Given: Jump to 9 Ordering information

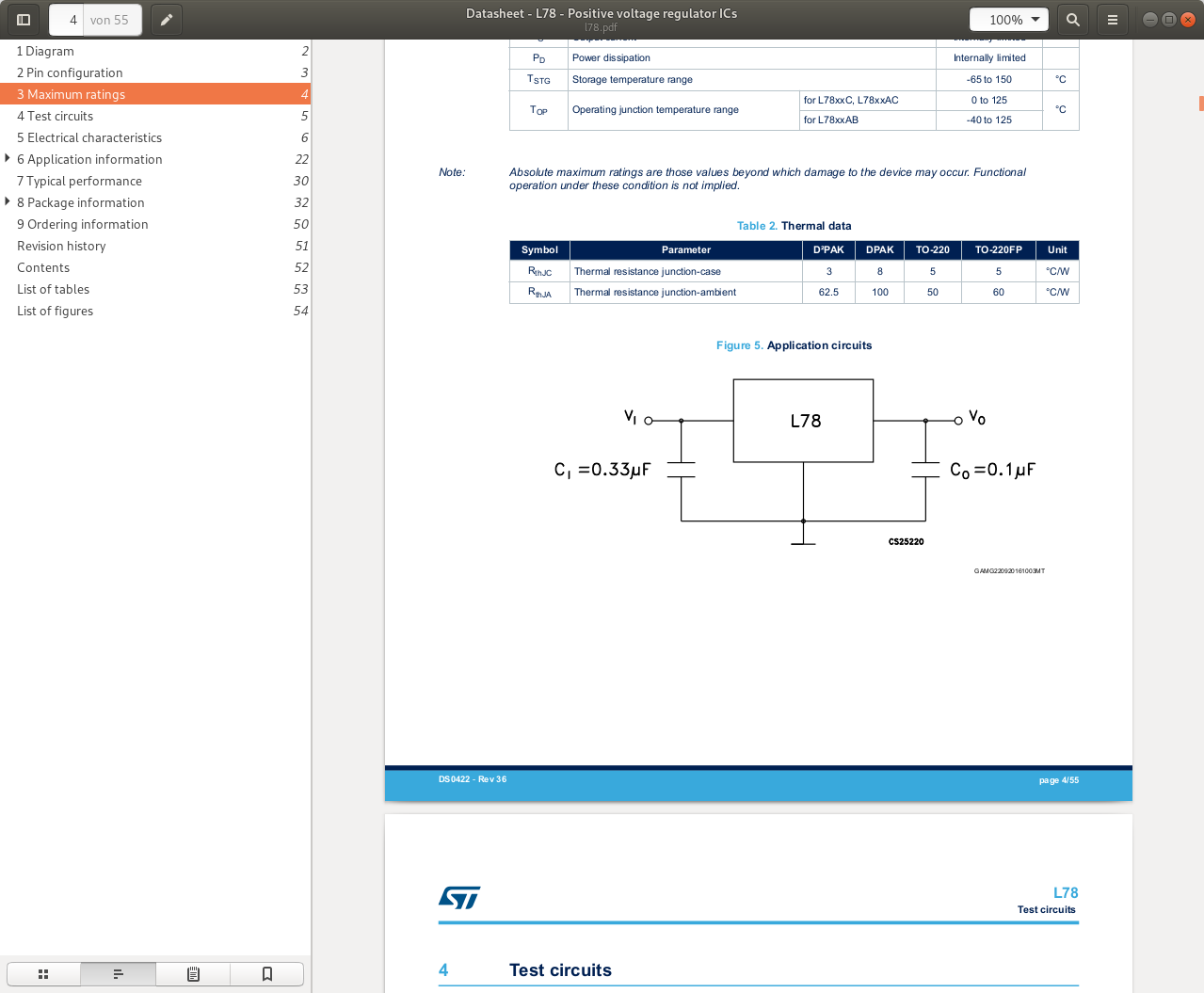Looking at the screenshot, I should [155, 224].
